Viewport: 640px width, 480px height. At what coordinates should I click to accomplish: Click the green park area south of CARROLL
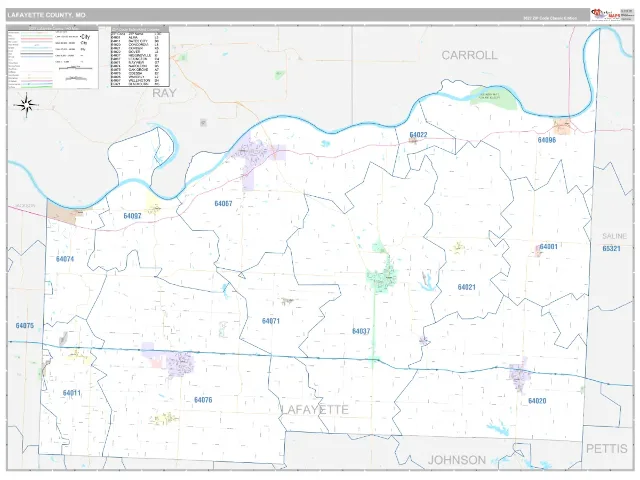[x=492, y=98]
